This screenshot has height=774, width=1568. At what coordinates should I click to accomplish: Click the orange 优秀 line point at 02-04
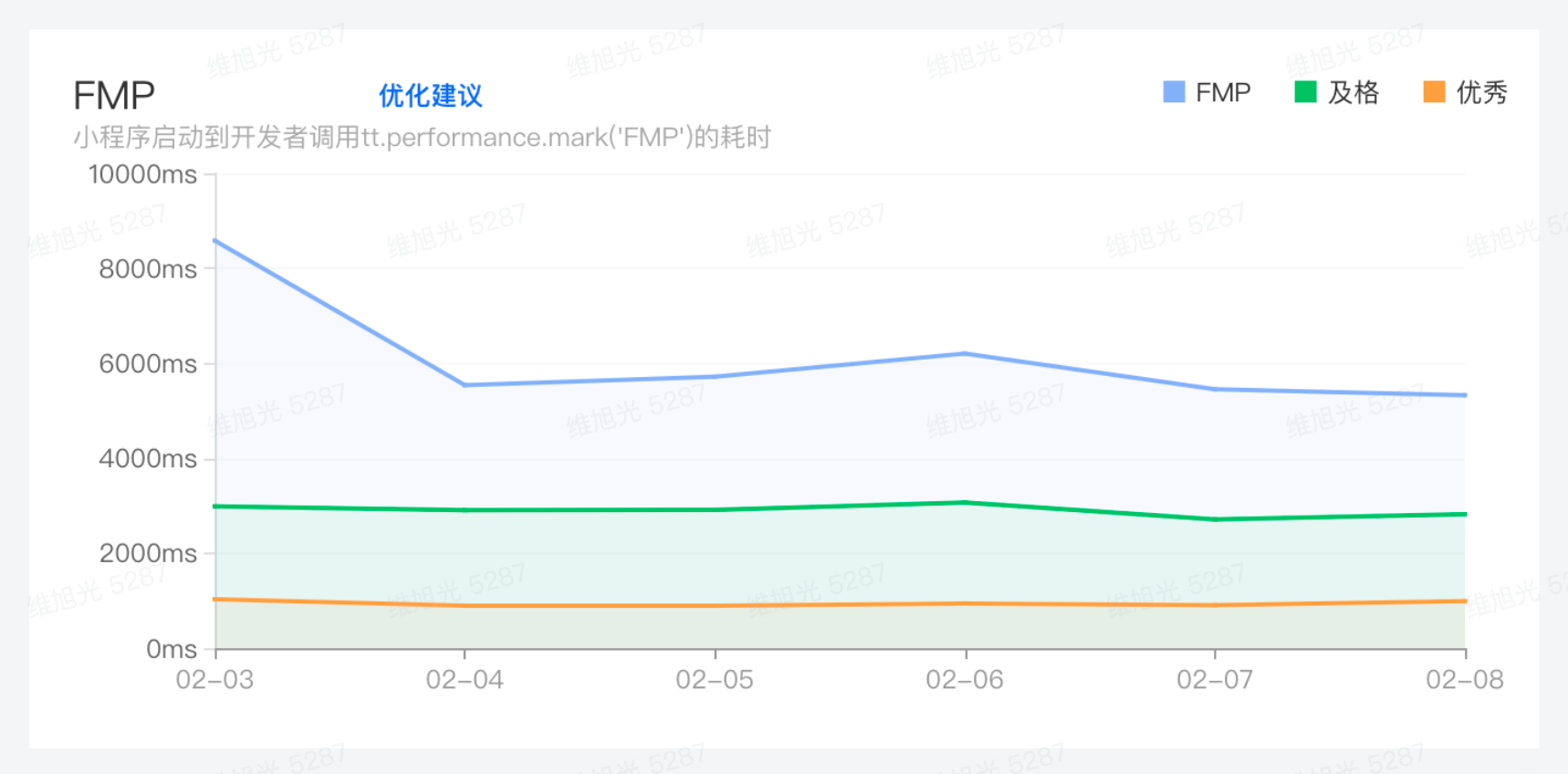click(465, 605)
